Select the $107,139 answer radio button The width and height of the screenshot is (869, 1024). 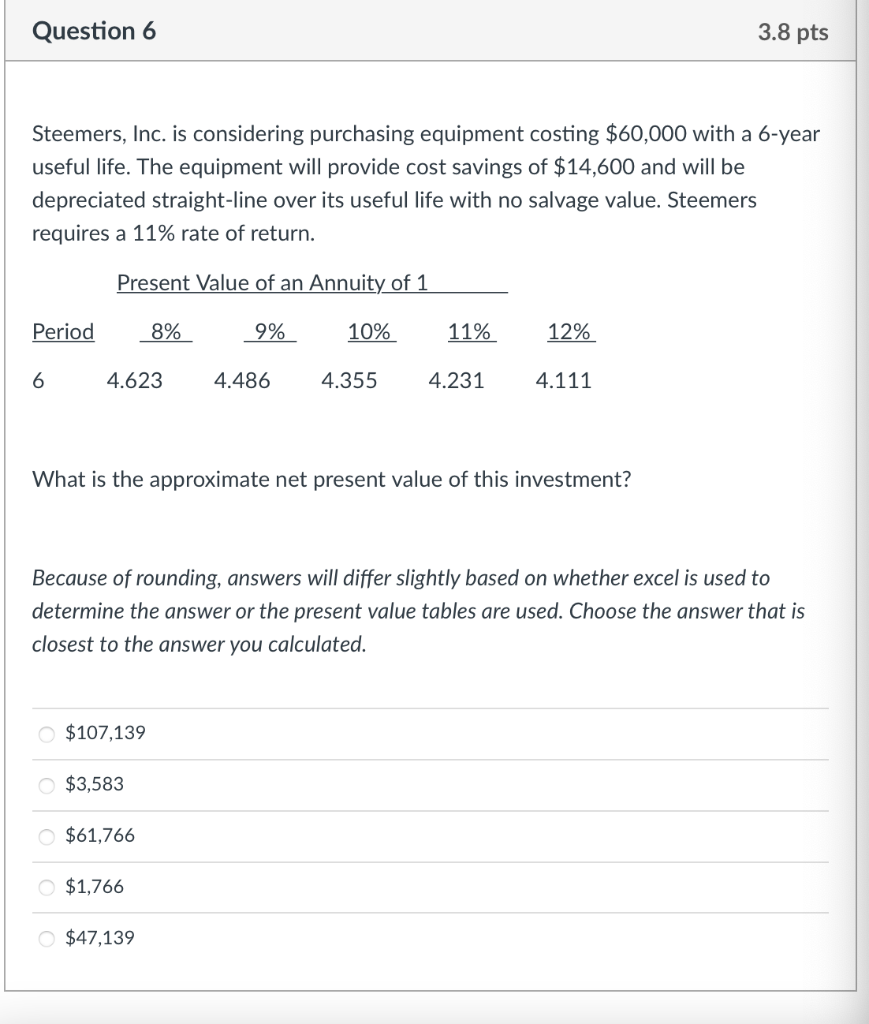(x=46, y=734)
